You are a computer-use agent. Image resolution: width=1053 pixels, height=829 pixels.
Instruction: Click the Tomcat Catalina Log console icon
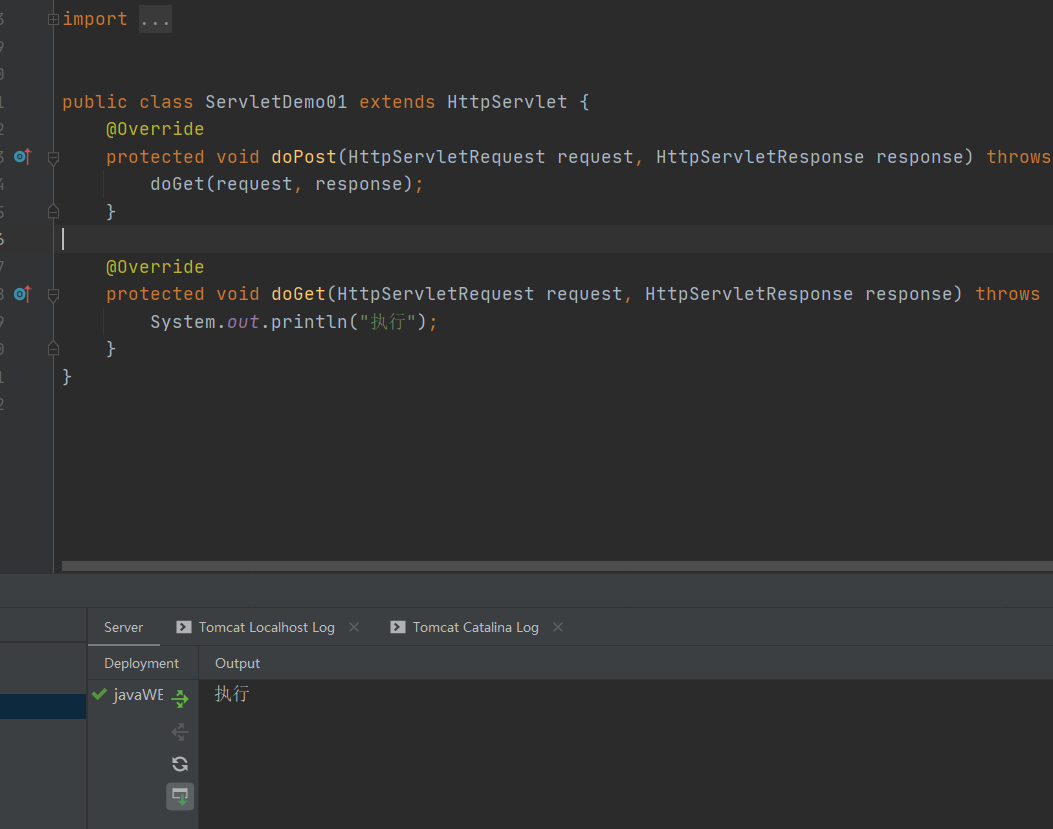[398, 627]
